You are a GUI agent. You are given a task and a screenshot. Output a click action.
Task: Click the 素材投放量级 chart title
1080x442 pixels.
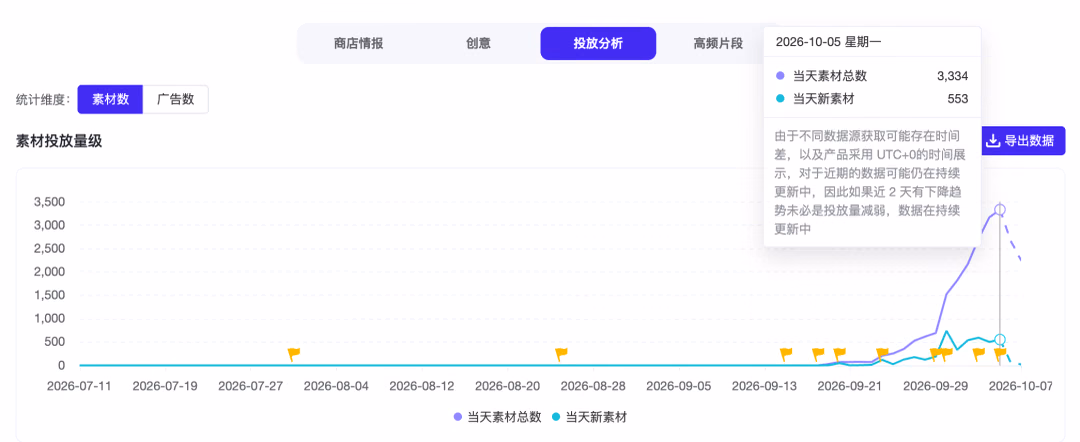[x=59, y=141]
